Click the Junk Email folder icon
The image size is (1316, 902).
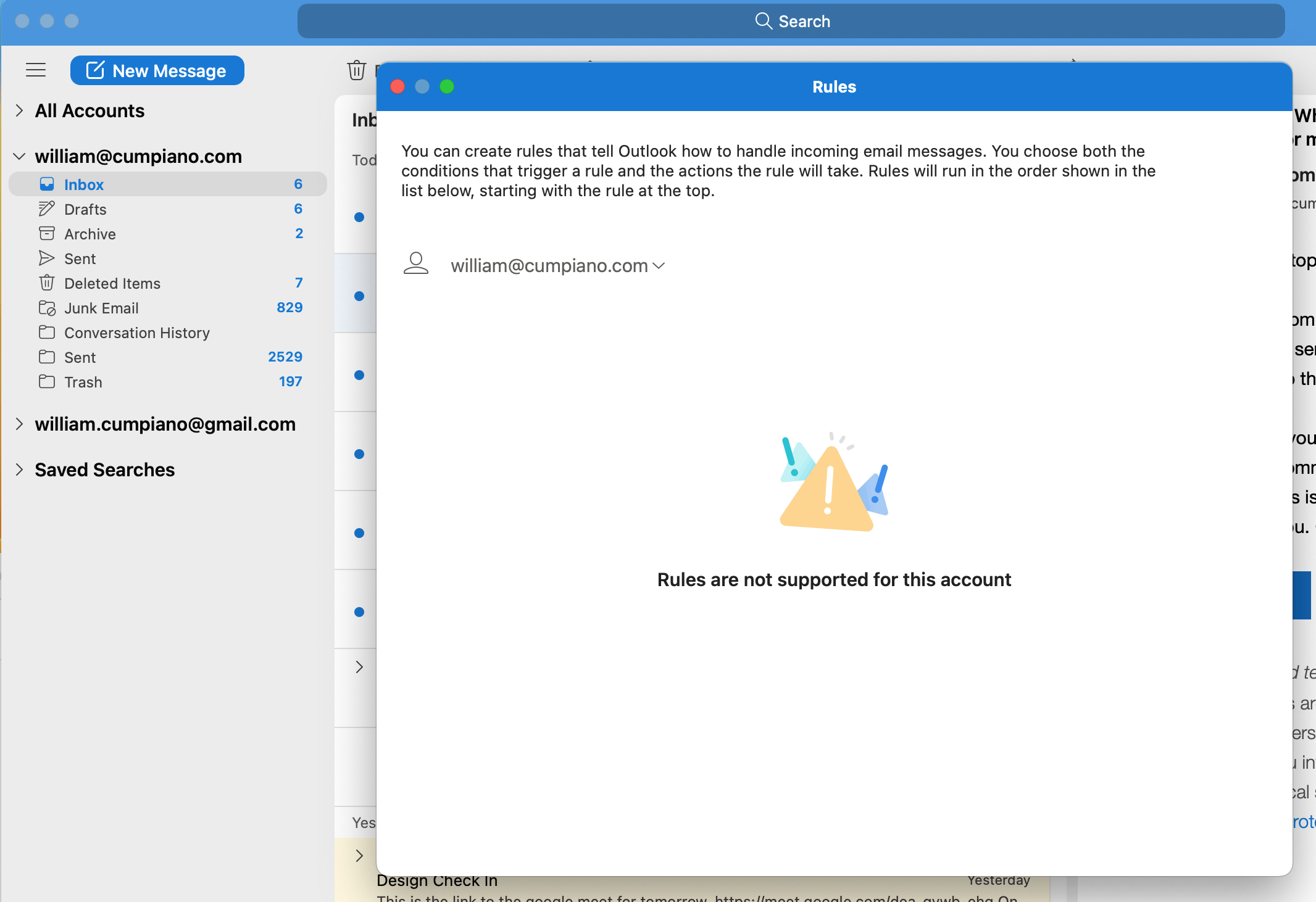pyautogui.click(x=47, y=308)
